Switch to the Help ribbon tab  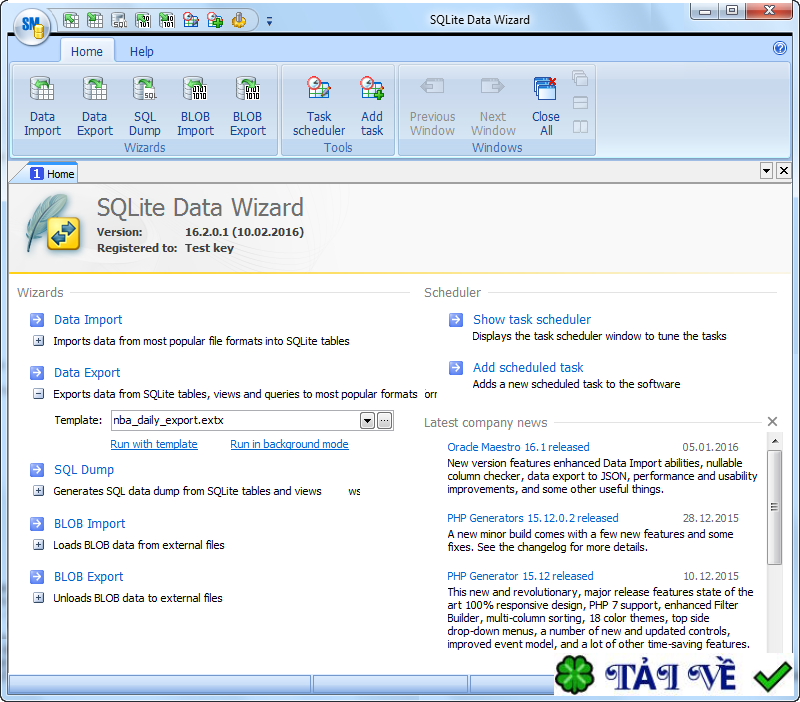tap(142, 51)
